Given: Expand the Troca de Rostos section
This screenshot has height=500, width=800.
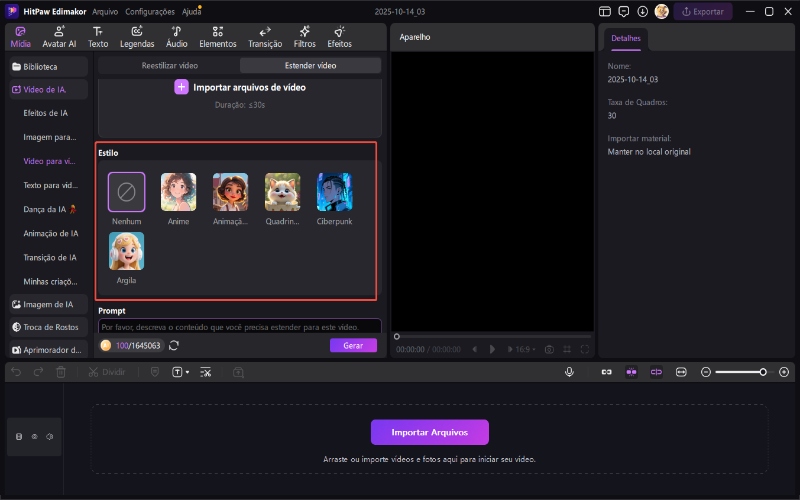Looking at the screenshot, I should [x=48, y=327].
